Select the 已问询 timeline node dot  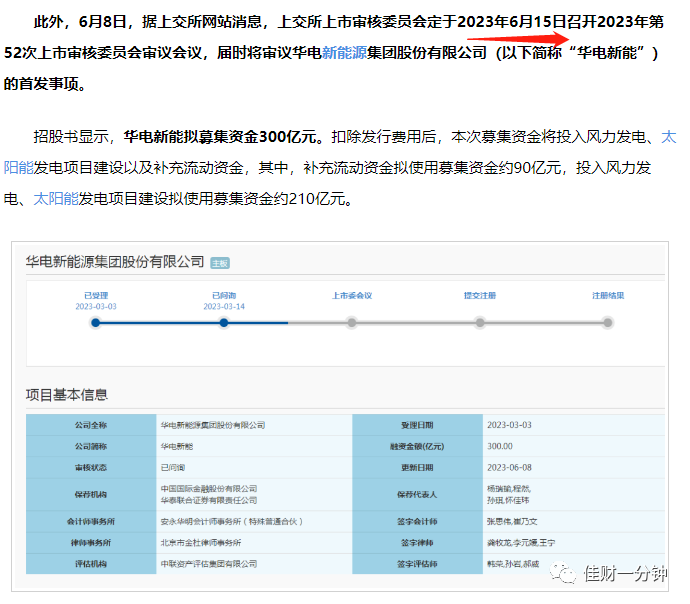[x=224, y=323]
